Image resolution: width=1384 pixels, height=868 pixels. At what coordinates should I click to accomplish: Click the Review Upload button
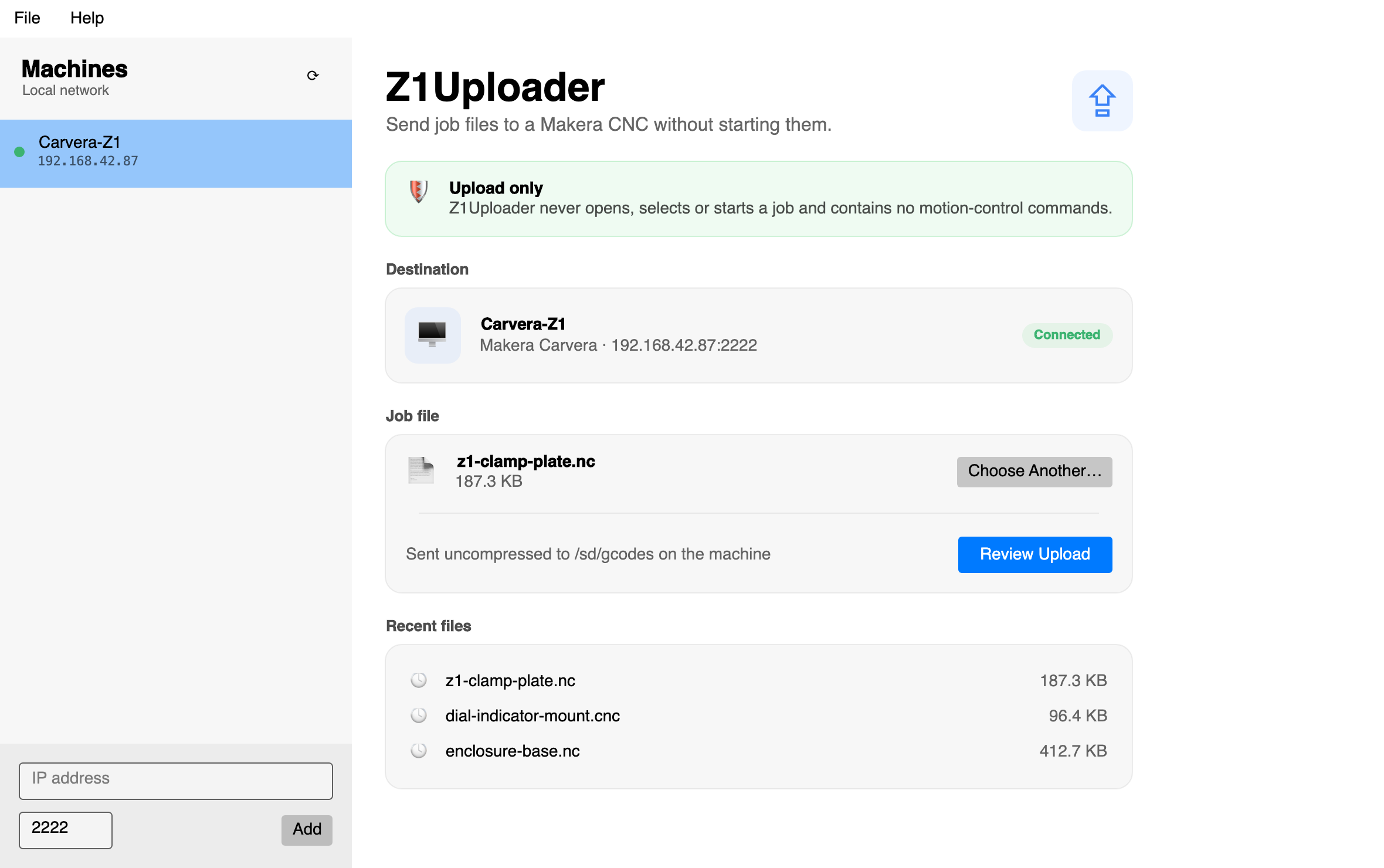click(x=1034, y=554)
